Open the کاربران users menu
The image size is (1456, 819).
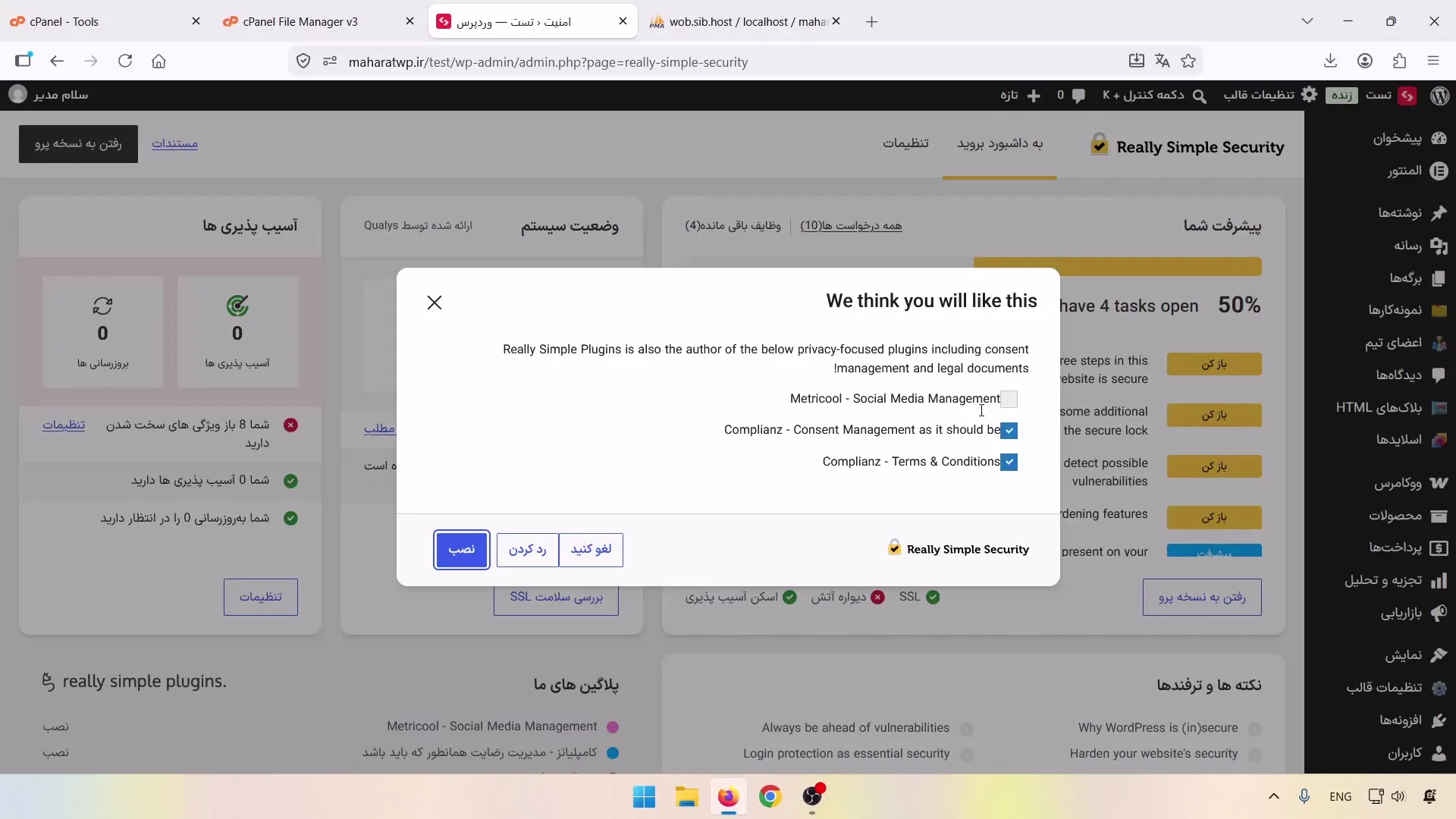coord(1416,753)
